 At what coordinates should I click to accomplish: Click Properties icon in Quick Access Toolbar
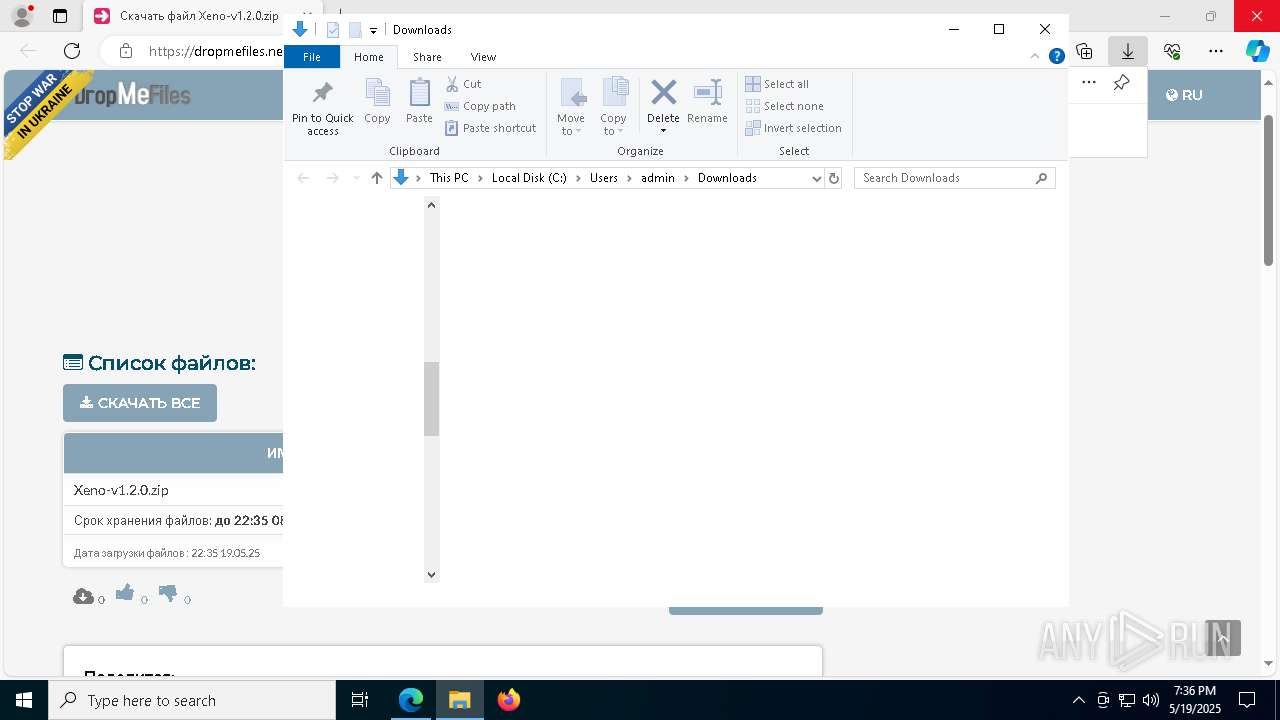tap(333, 30)
